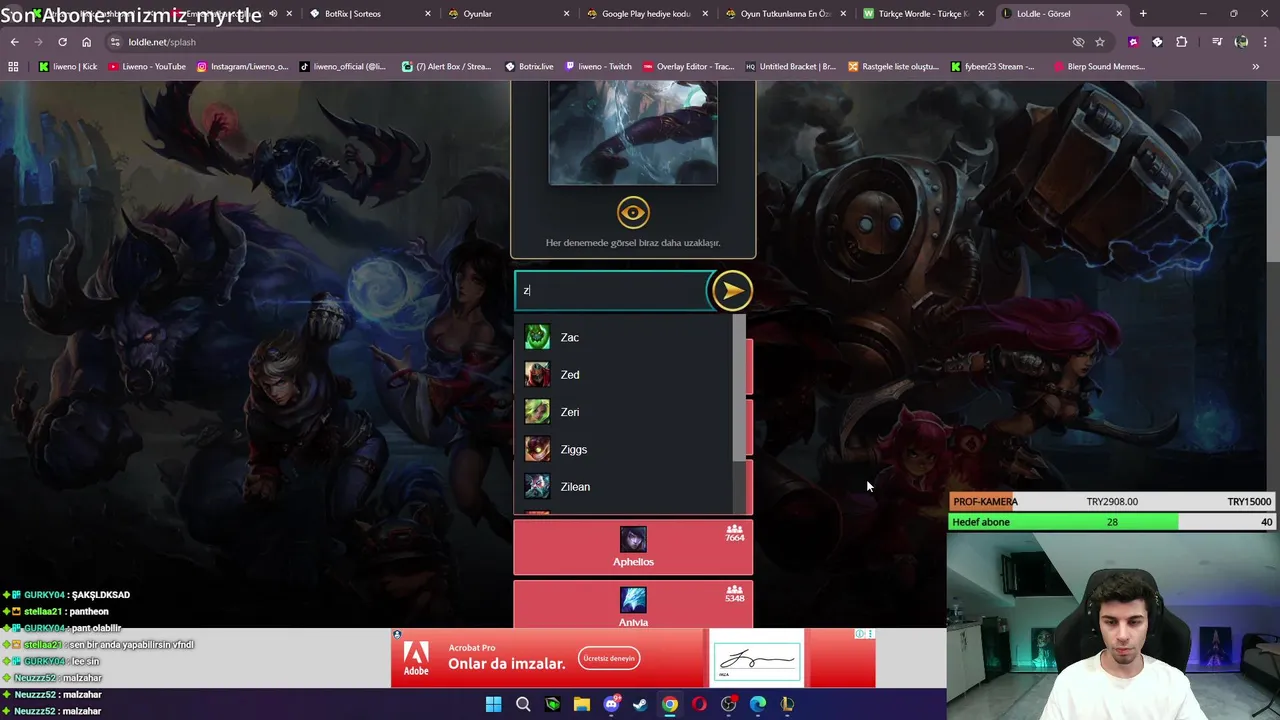The height and width of the screenshot is (720, 1280).
Task: Choose Zilean from the champion list
Action: coord(624,487)
